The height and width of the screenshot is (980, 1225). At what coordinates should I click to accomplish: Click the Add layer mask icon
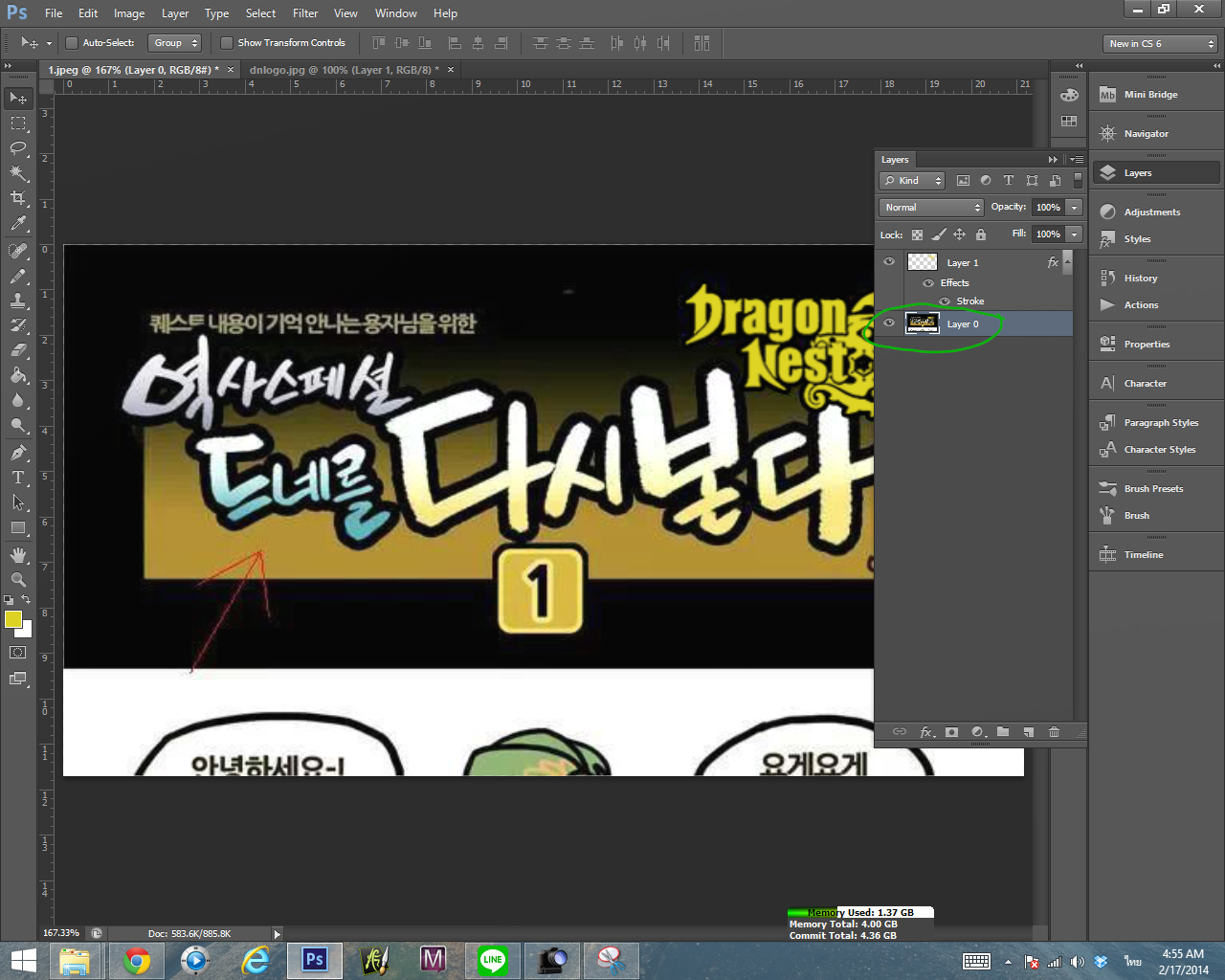[x=951, y=732]
